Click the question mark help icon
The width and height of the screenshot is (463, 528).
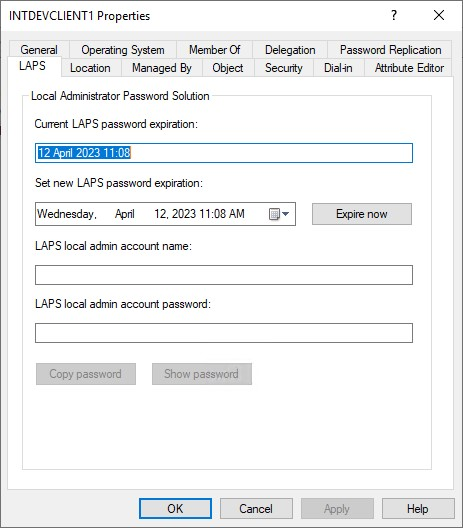tap(394, 15)
